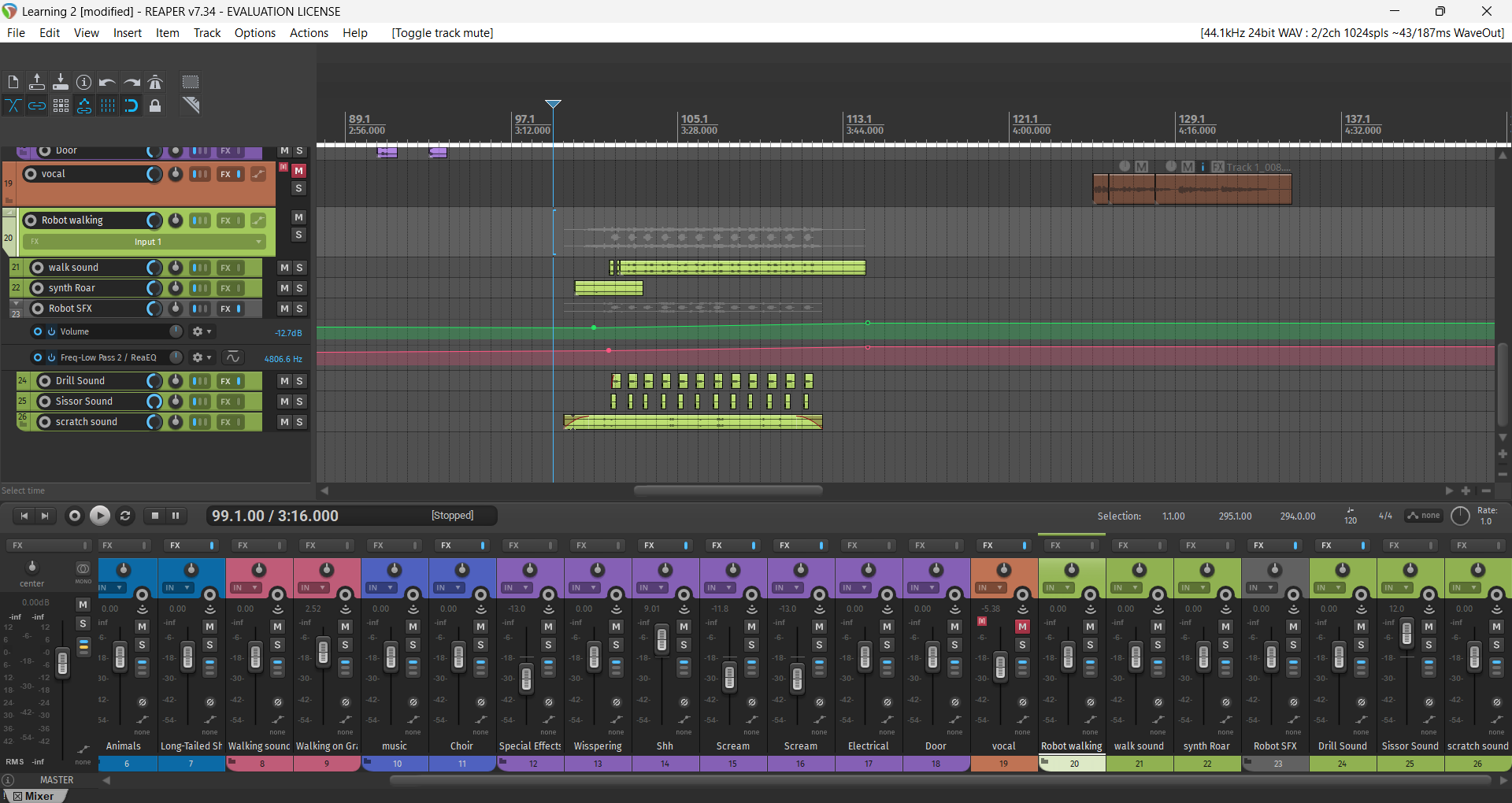Viewport: 1512px width, 803px height.
Task: Open FX chain for Drill Sound track
Action: (x=226, y=381)
